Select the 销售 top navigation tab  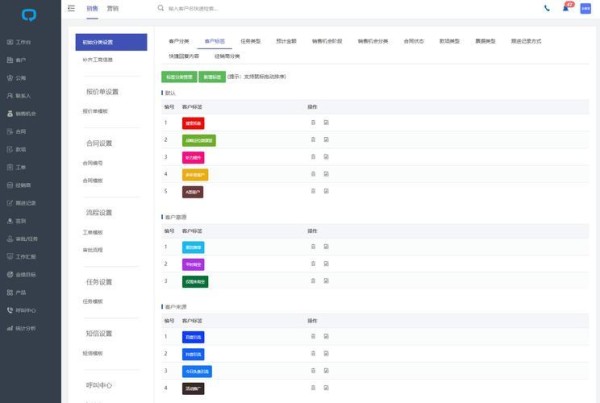click(91, 8)
